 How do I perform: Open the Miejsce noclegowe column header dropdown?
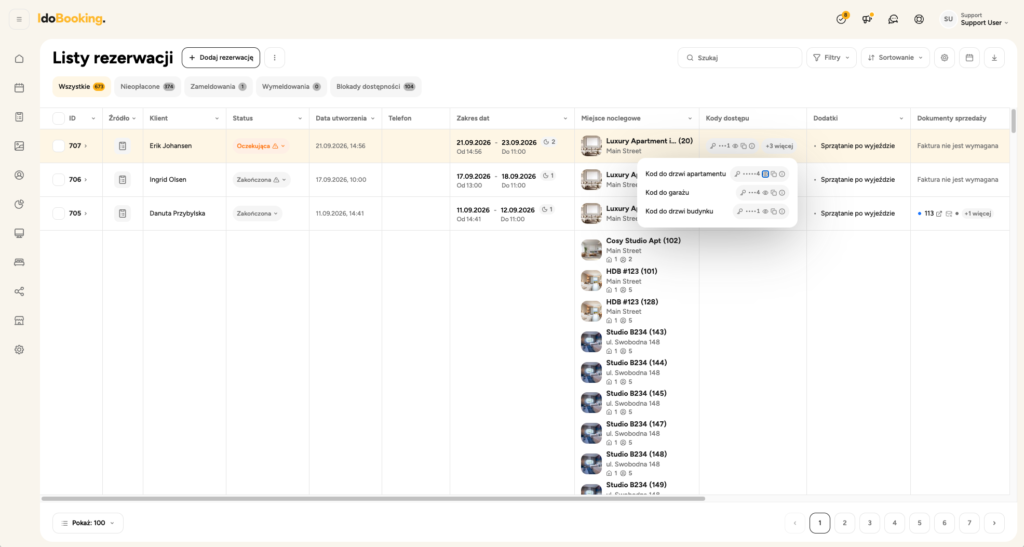(690, 119)
